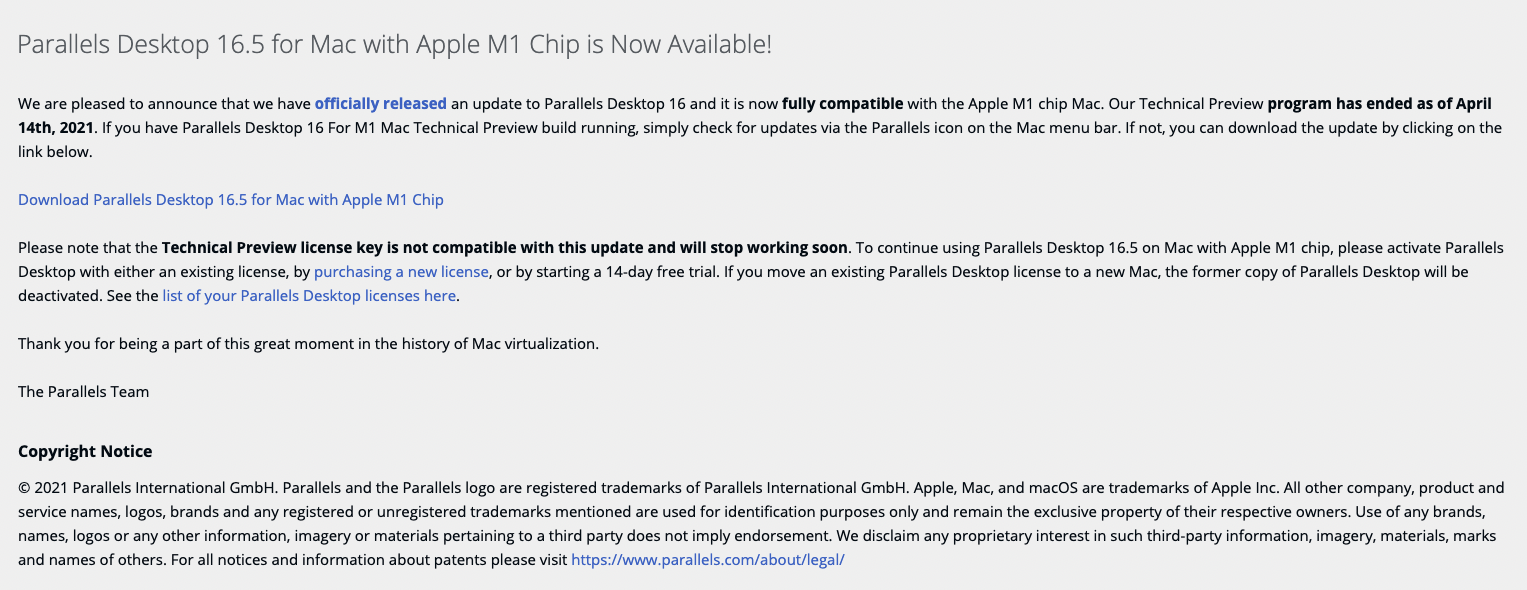The width and height of the screenshot is (1527, 590).
Task: Click the 'Please note that the' sentence start
Action: point(88,247)
